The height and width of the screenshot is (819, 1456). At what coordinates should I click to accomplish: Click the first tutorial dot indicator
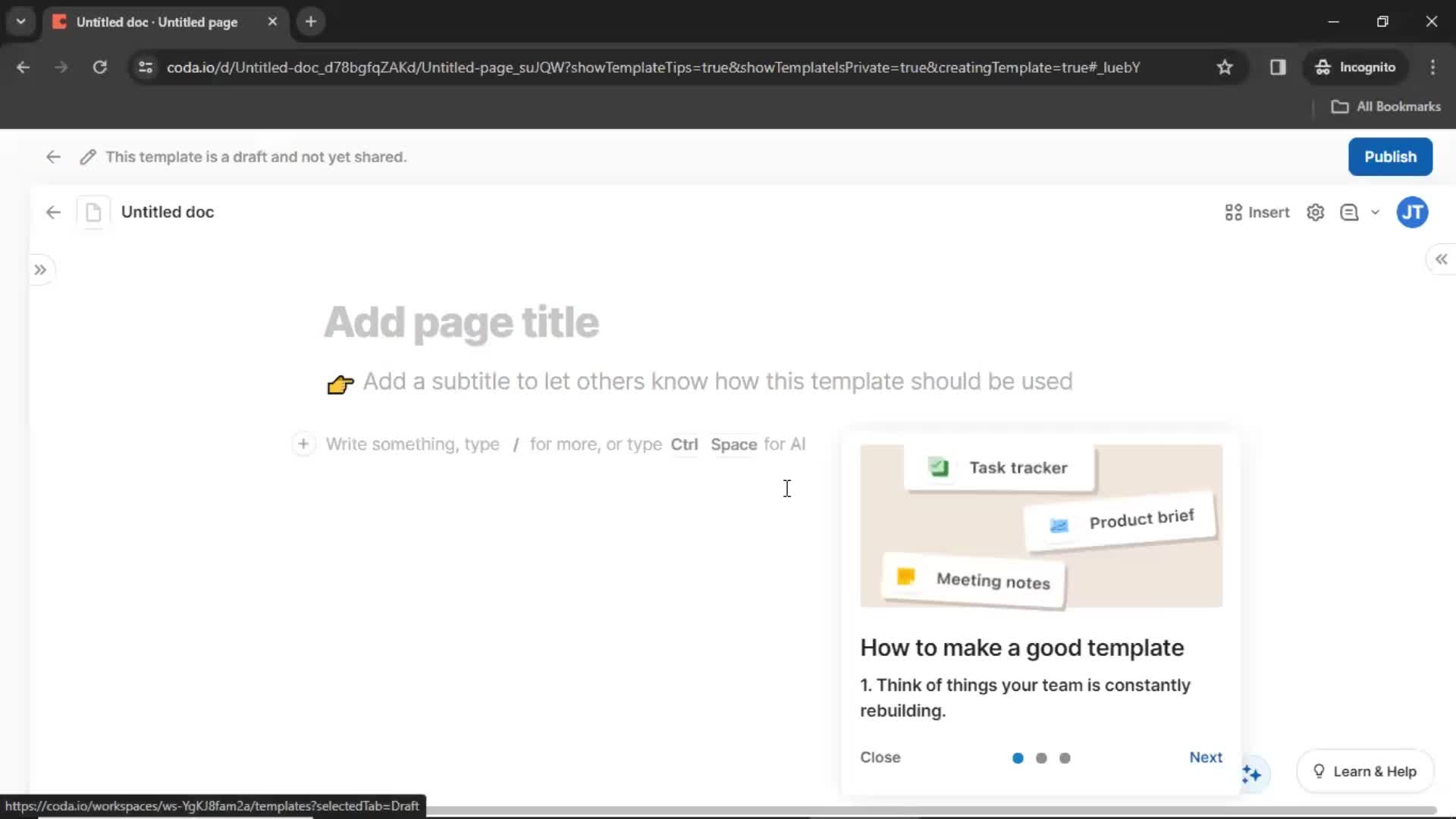[x=1018, y=757]
